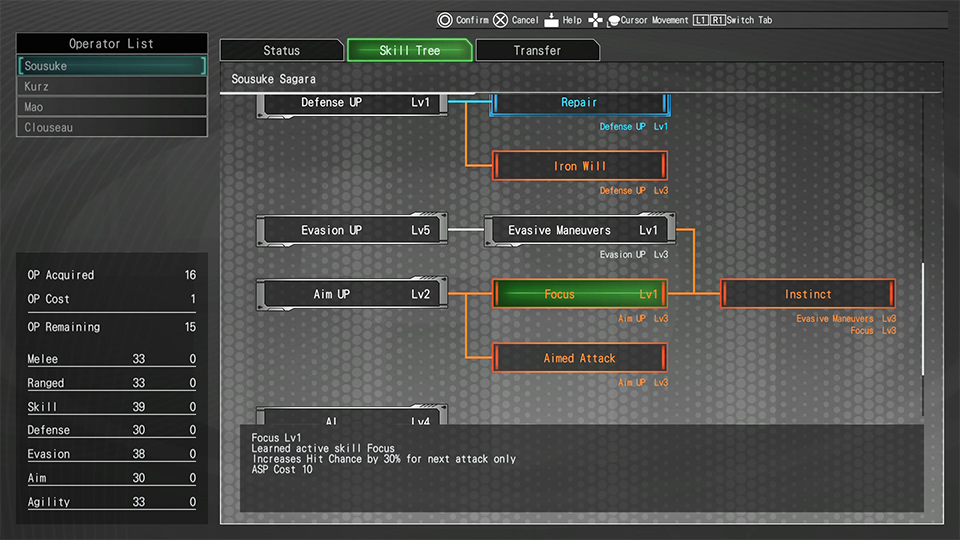Screen dimensions: 960x540
Task: Choose the Evasive Maneuvers Lv1 node
Action: click(579, 230)
